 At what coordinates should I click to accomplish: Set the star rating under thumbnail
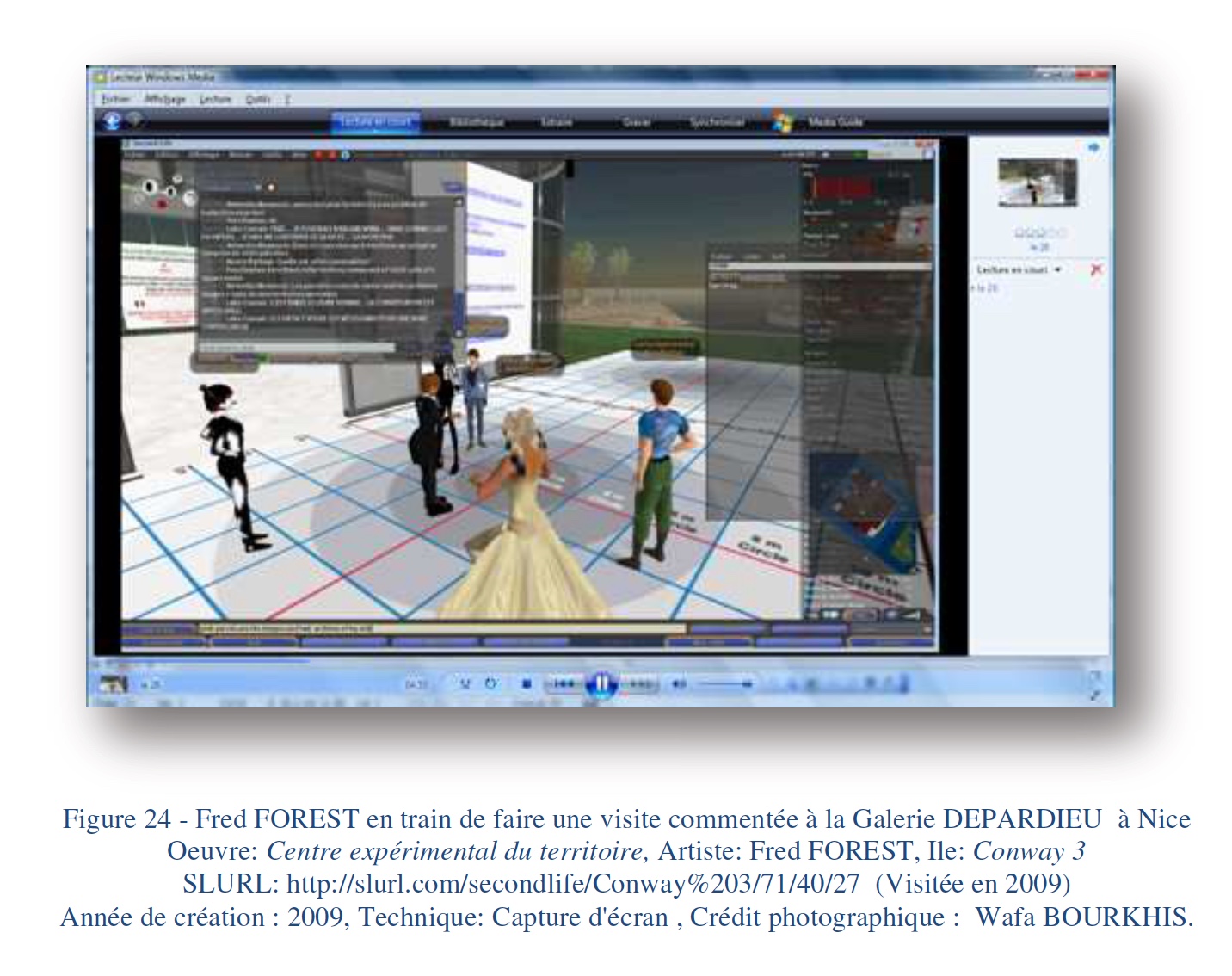coord(1039,233)
